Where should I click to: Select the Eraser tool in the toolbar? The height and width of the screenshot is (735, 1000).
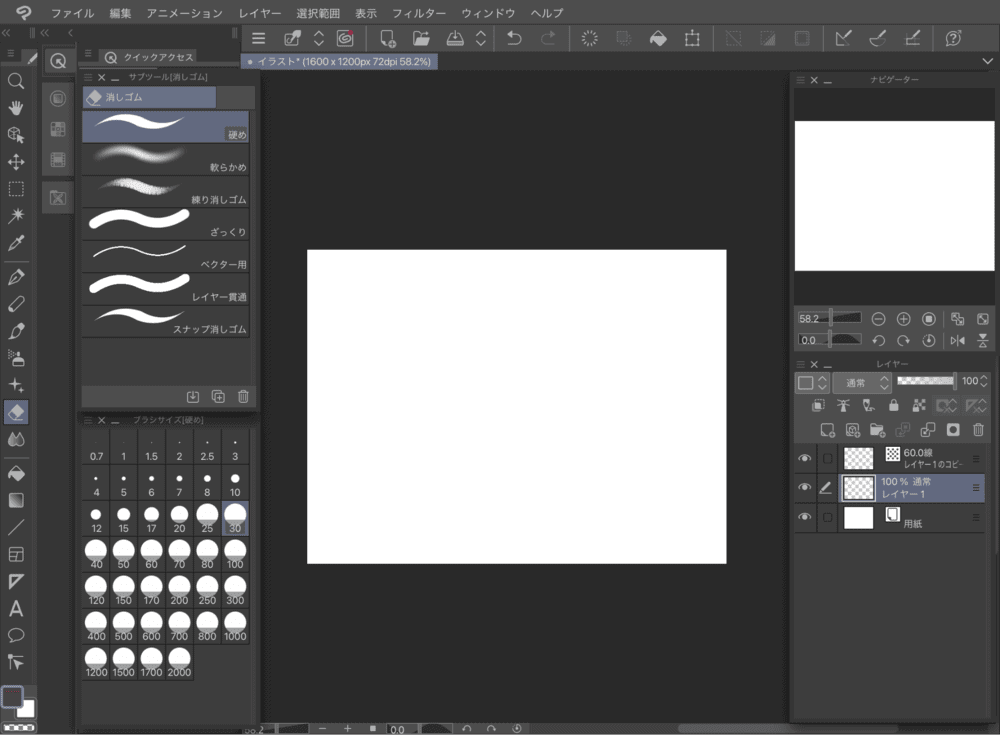(x=16, y=412)
